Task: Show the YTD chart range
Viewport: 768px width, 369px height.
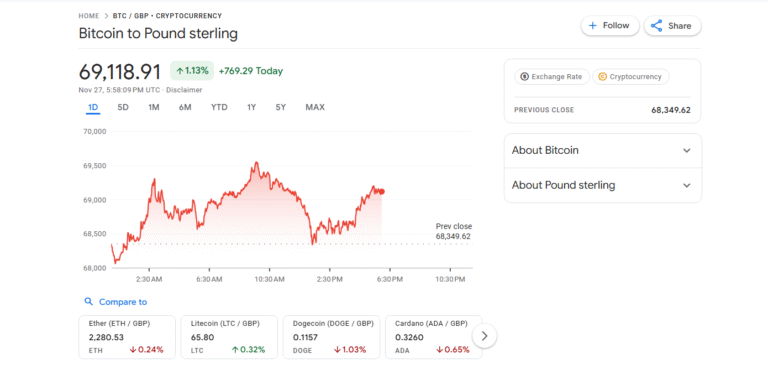Action: tap(219, 107)
